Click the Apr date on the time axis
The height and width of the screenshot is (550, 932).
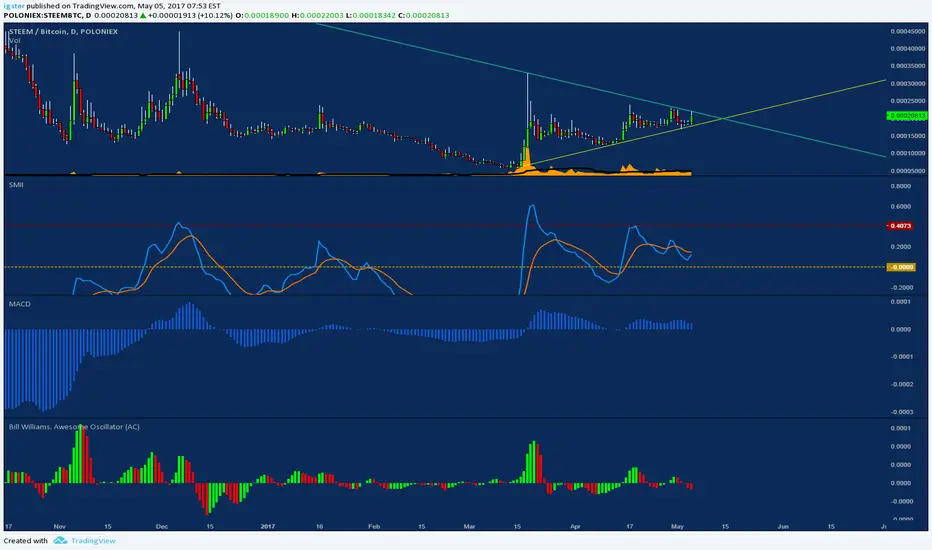575,526
